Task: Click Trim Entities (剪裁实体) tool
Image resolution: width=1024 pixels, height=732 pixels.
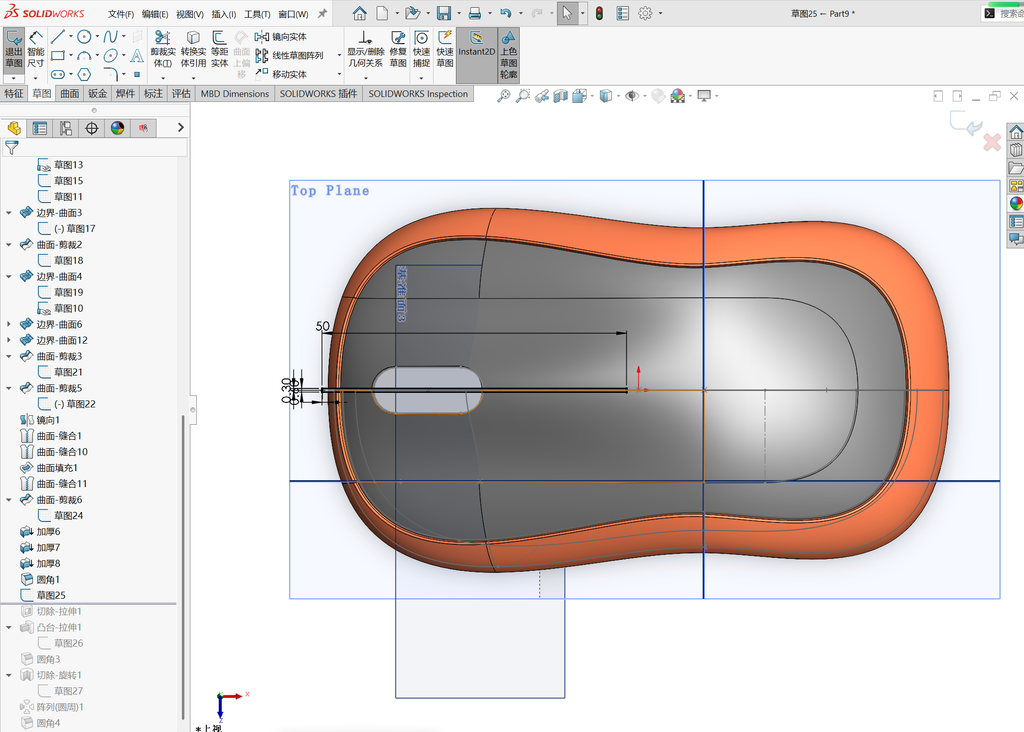Action: click(x=163, y=50)
